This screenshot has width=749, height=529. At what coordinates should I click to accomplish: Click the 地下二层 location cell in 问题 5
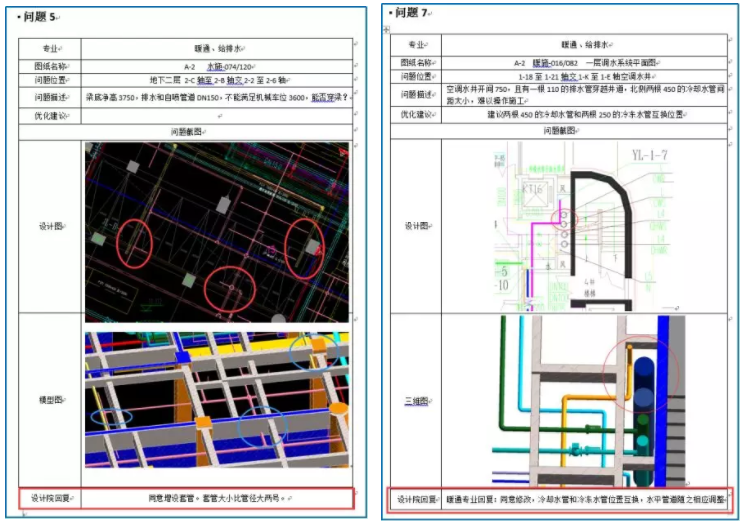[216, 80]
